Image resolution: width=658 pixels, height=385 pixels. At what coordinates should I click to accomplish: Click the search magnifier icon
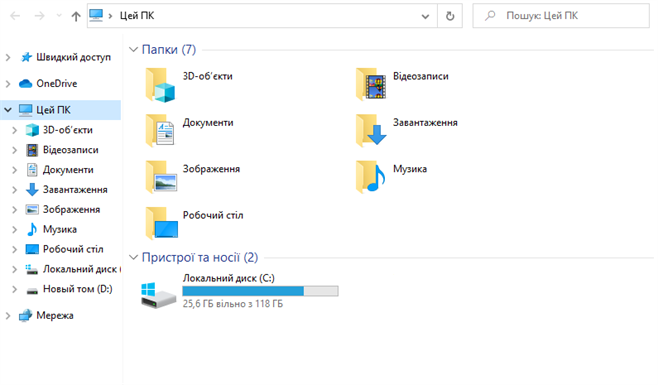pyautogui.click(x=490, y=16)
